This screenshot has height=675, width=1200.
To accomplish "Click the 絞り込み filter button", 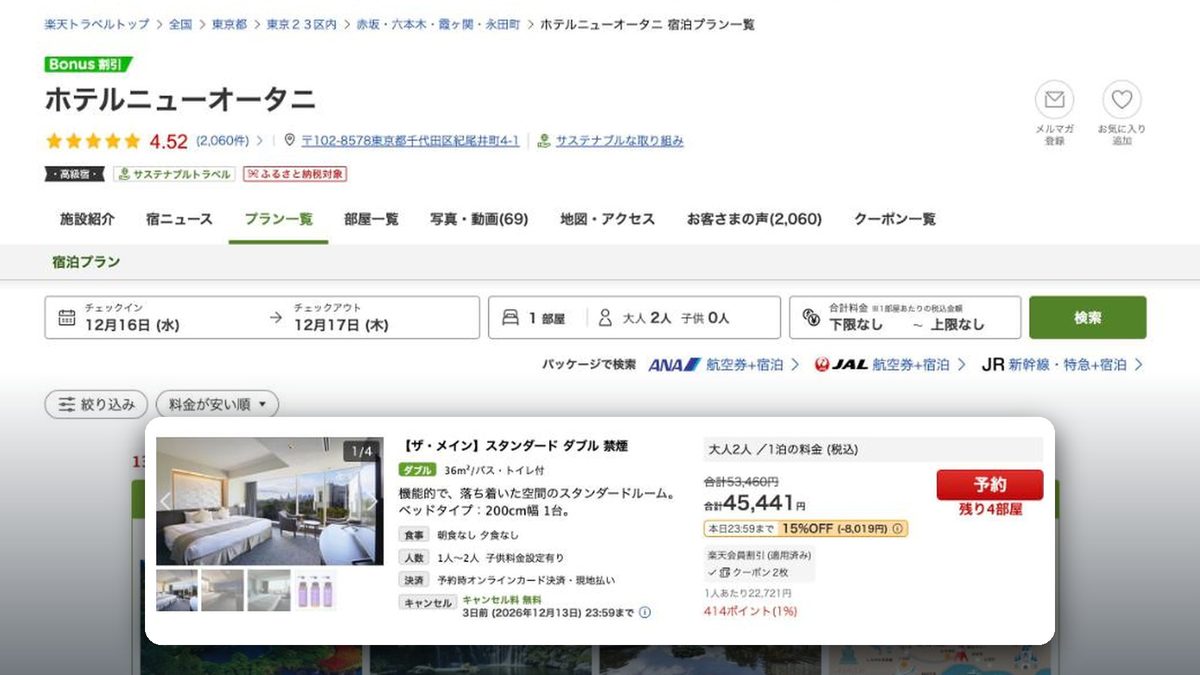I will [96, 405].
